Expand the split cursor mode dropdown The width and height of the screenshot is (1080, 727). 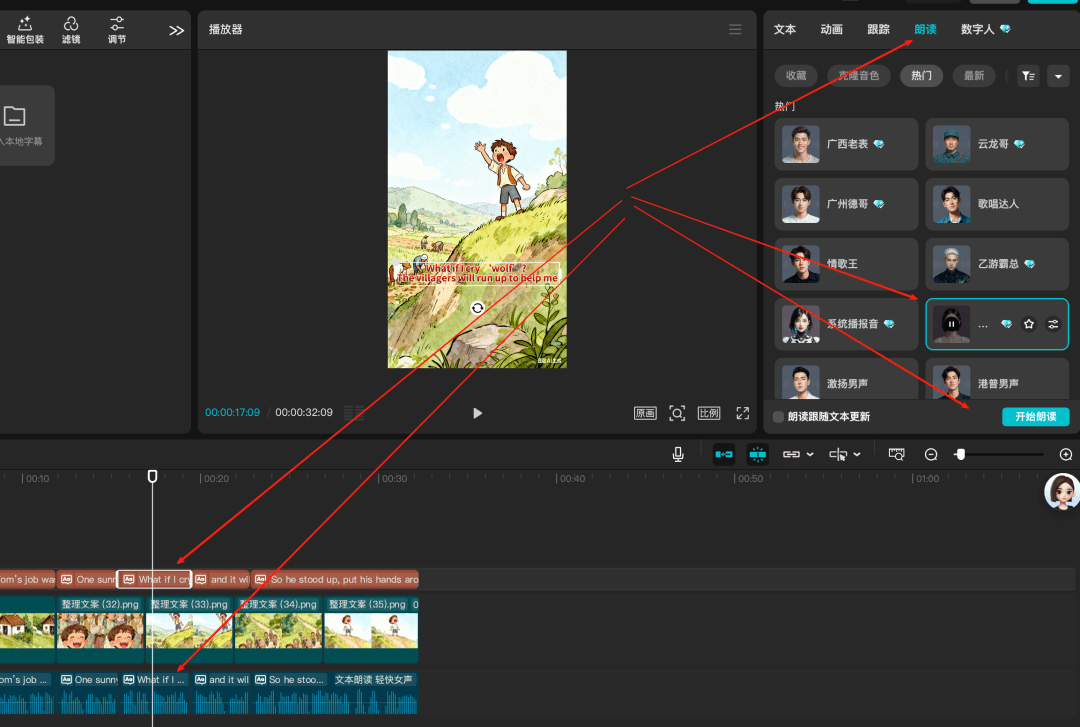(857, 455)
